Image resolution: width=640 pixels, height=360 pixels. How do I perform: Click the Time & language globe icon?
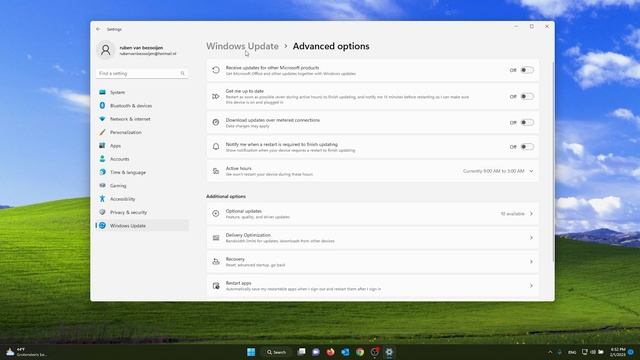(102, 172)
